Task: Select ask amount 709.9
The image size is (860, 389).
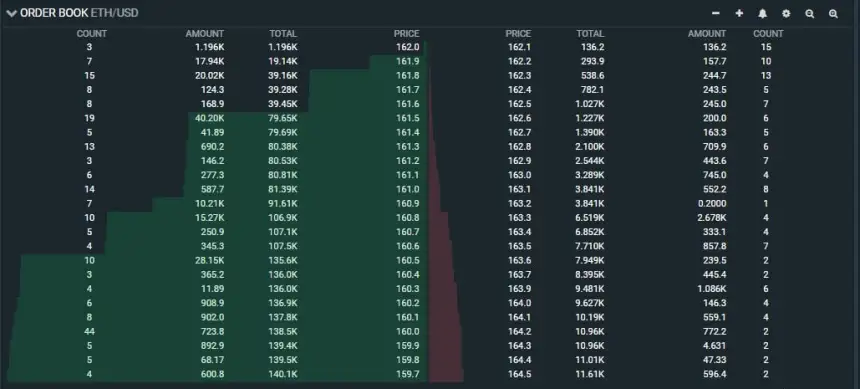Action: pos(715,146)
